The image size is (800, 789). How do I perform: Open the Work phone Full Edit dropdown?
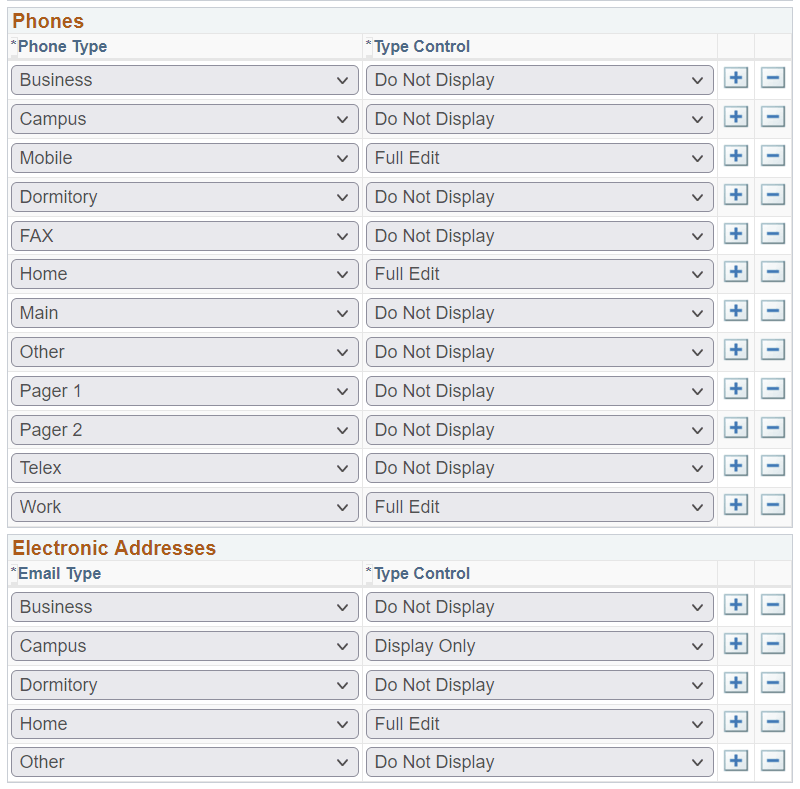540,506
